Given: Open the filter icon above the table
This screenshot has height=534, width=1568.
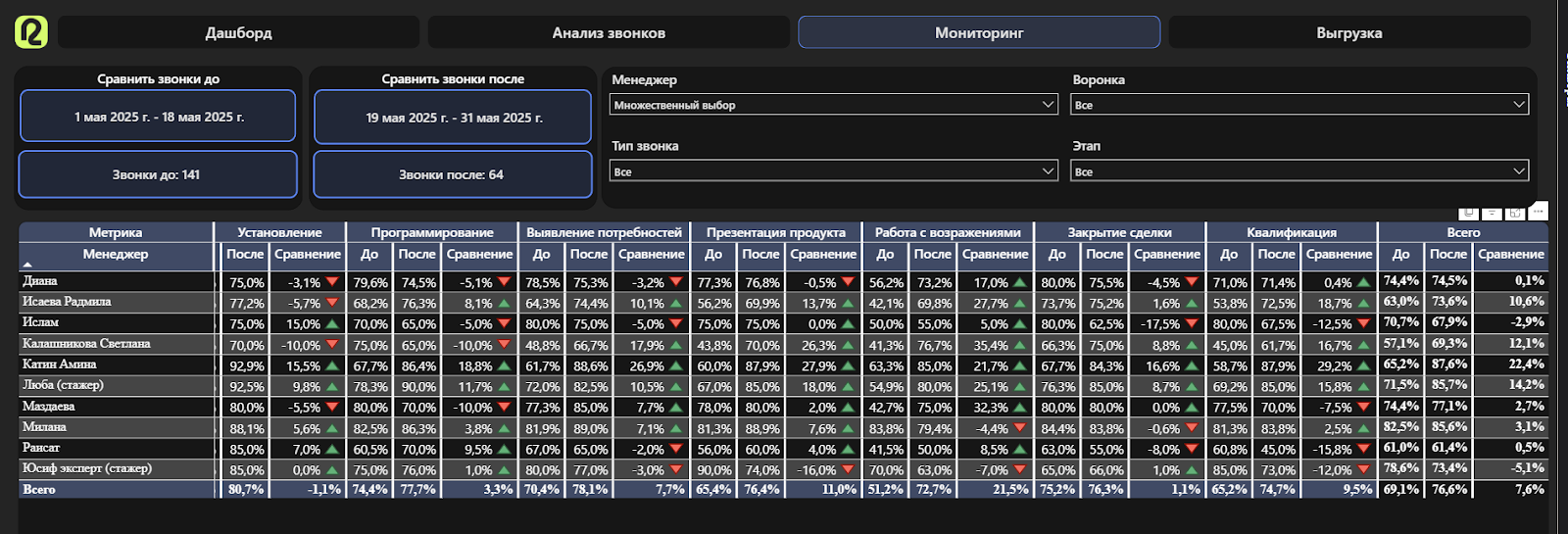Looking at the screenshot, I should [1492, 213].
